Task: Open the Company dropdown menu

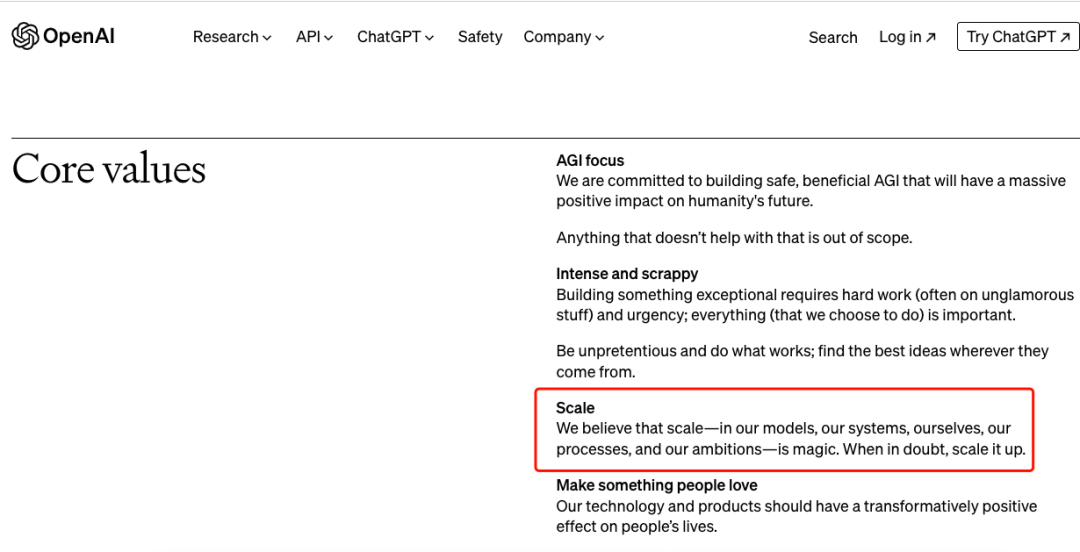Action: (x=563, y=37)
